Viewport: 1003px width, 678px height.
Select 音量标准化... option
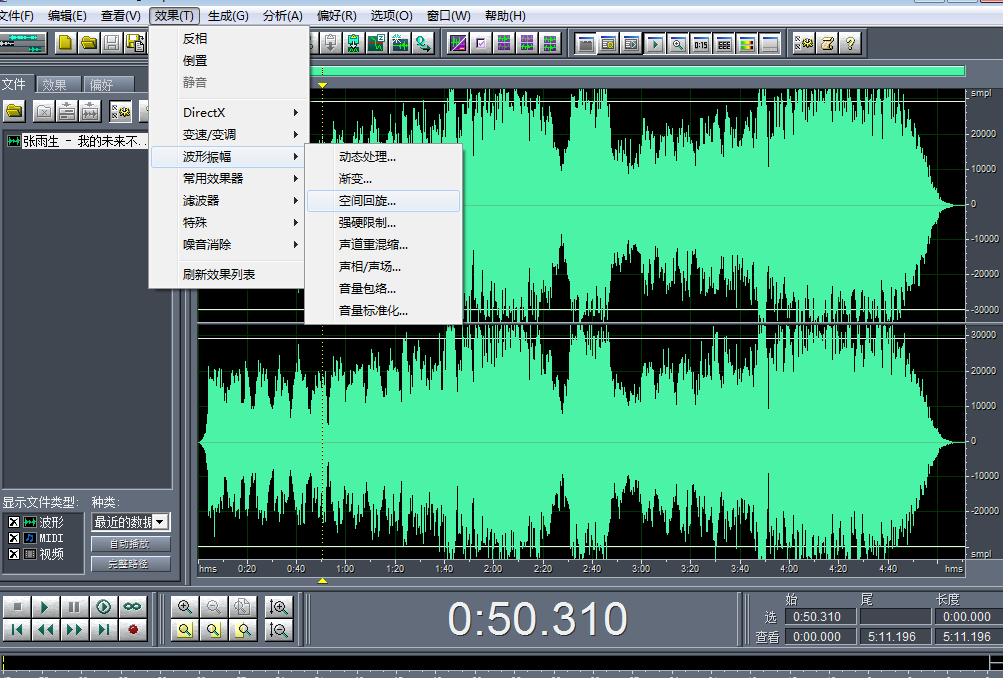pos(383,311)
